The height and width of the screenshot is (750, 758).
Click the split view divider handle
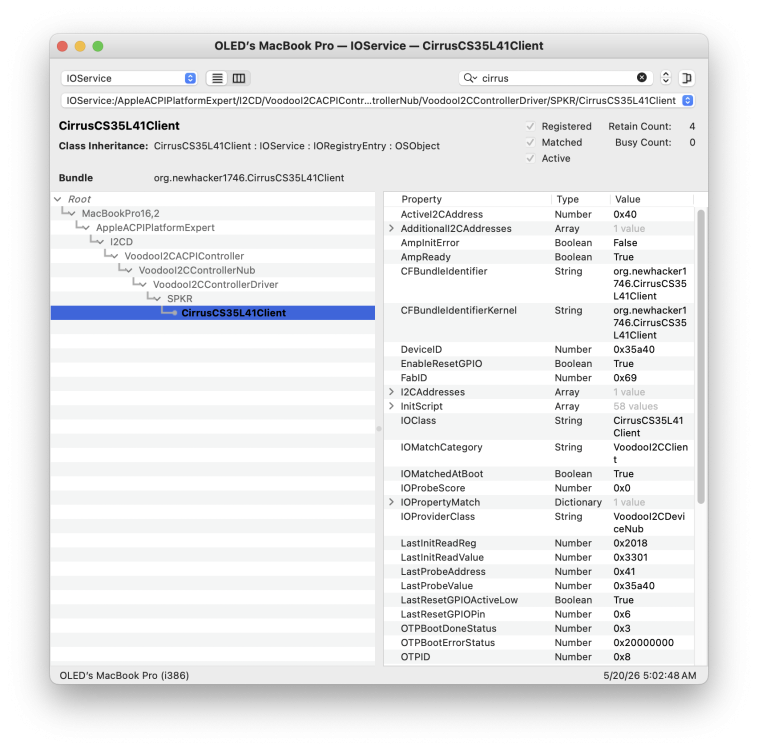point(379,428)
